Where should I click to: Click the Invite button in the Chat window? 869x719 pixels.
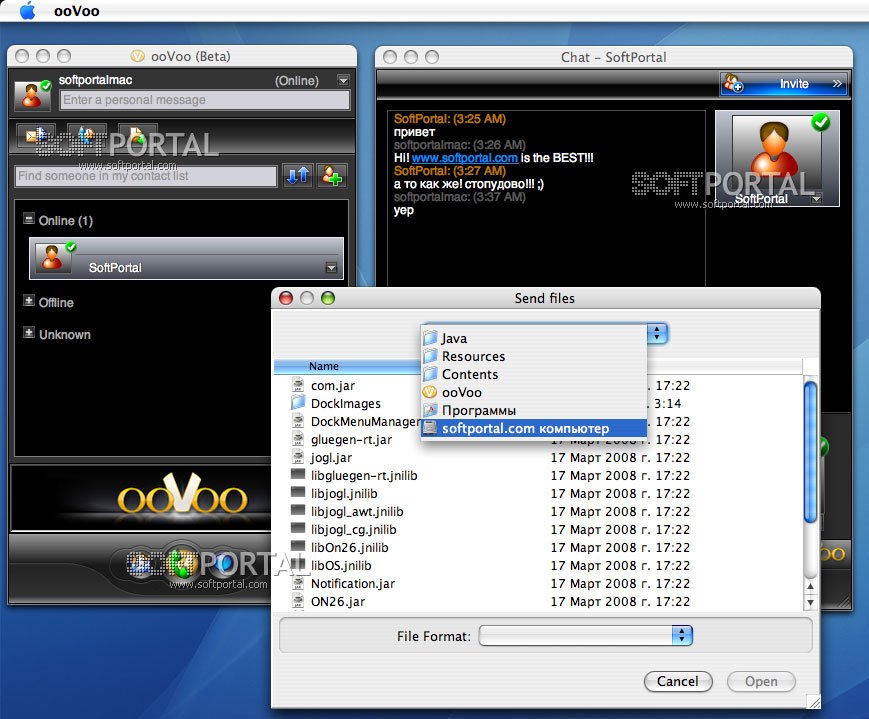point(784,84)
